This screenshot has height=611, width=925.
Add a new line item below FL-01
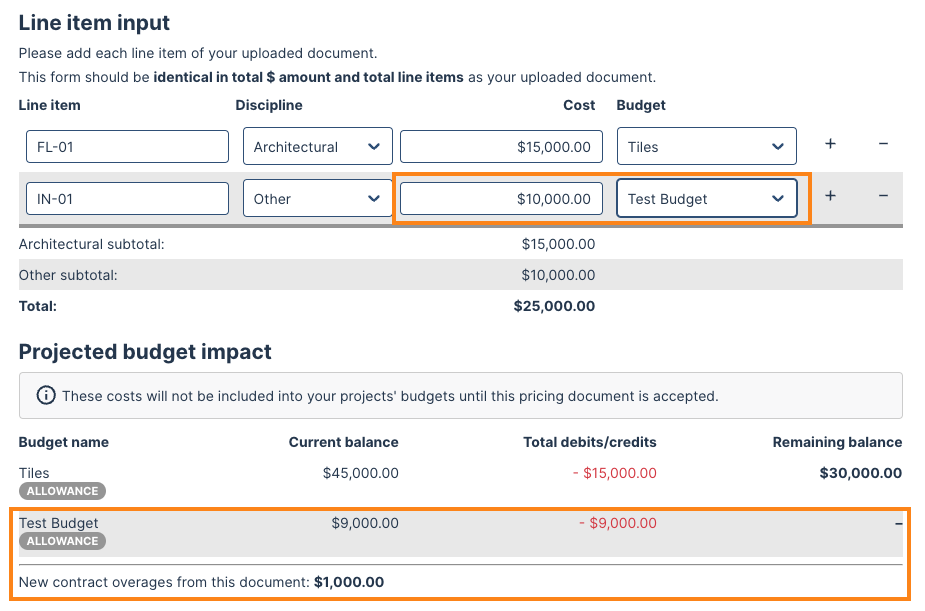[x=830, y=145]
